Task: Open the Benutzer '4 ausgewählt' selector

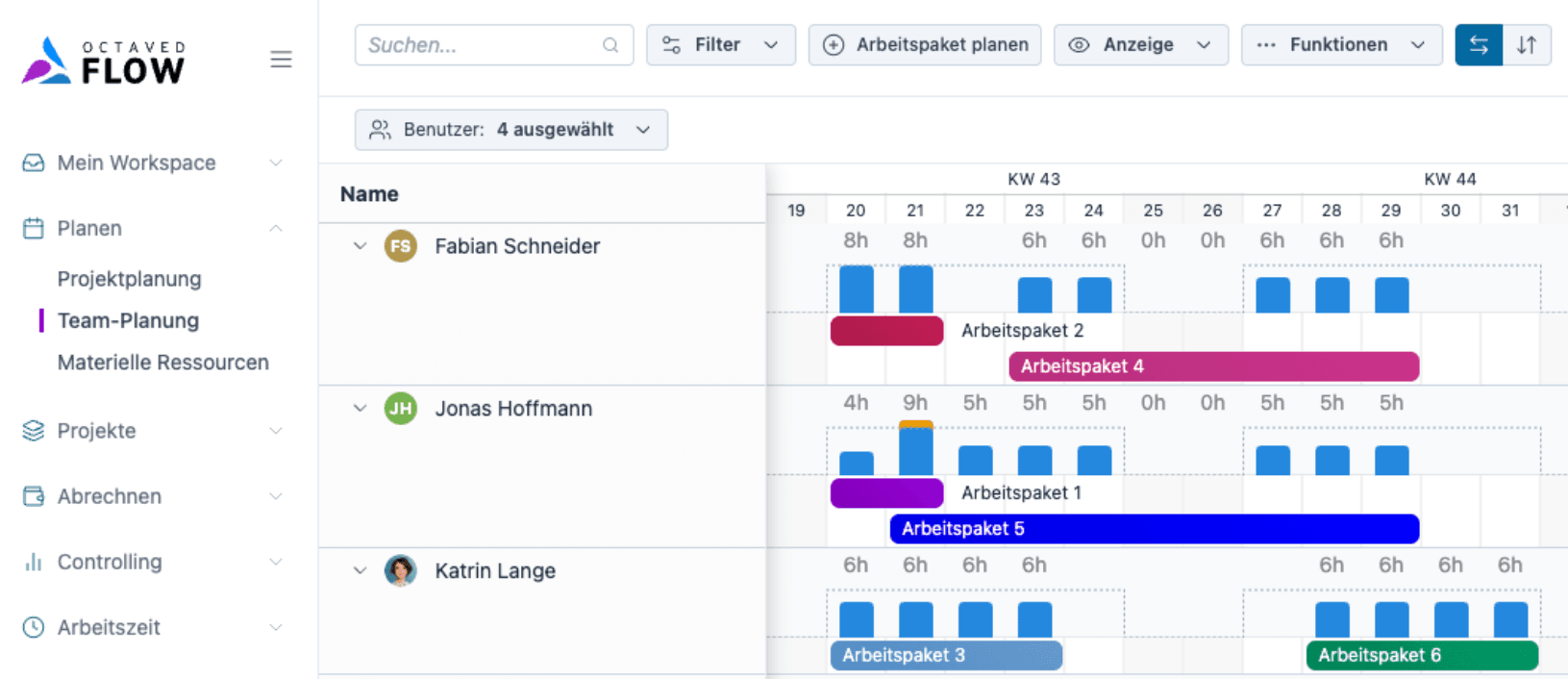Action: coord(511,130)
